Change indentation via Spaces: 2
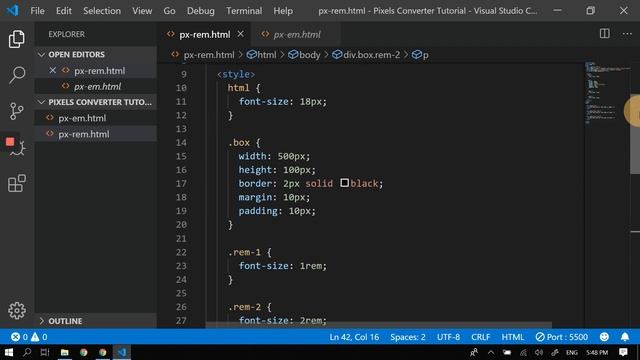This screenshot has width=640, height=360. 407,337
